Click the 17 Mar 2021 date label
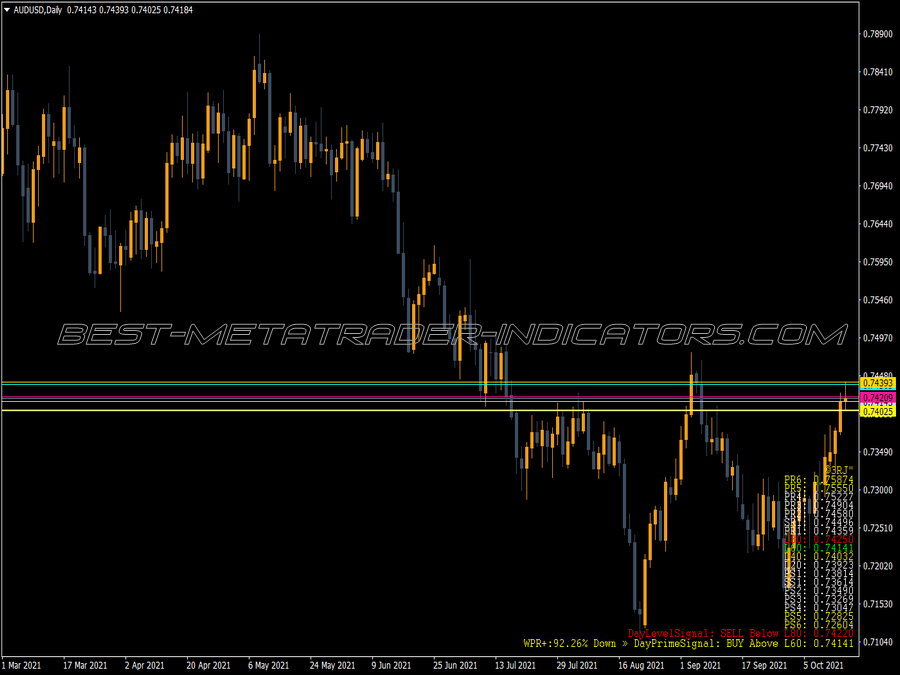Viewport: 900px width, 675px height. pos(84,665)
